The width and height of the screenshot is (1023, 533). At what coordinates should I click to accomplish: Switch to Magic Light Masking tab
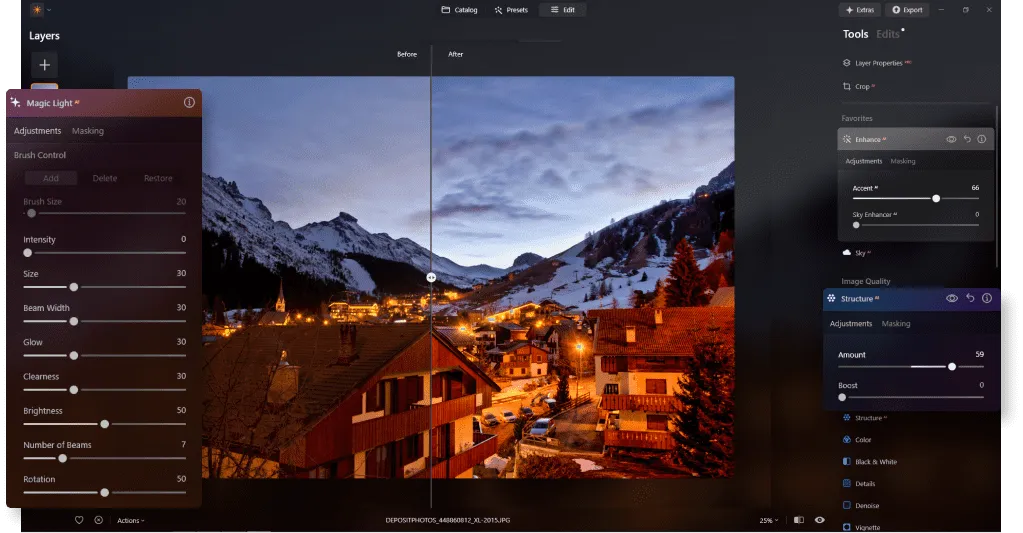(87, 130)
